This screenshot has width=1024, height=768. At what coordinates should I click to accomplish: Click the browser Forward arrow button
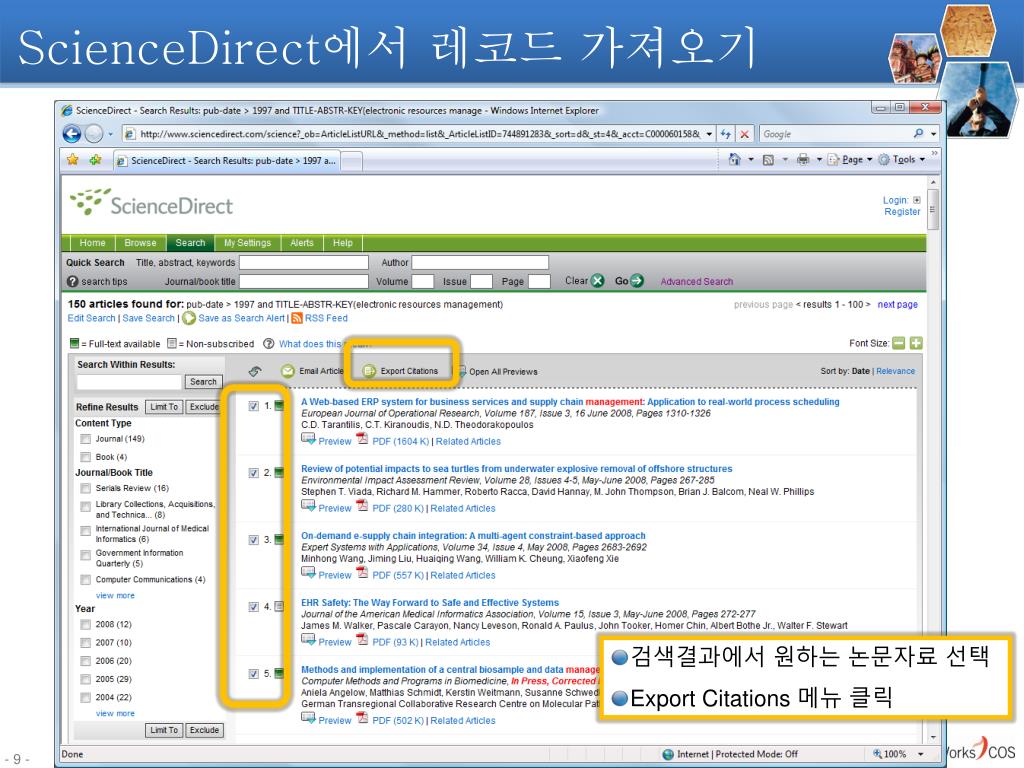pos(94,134)
